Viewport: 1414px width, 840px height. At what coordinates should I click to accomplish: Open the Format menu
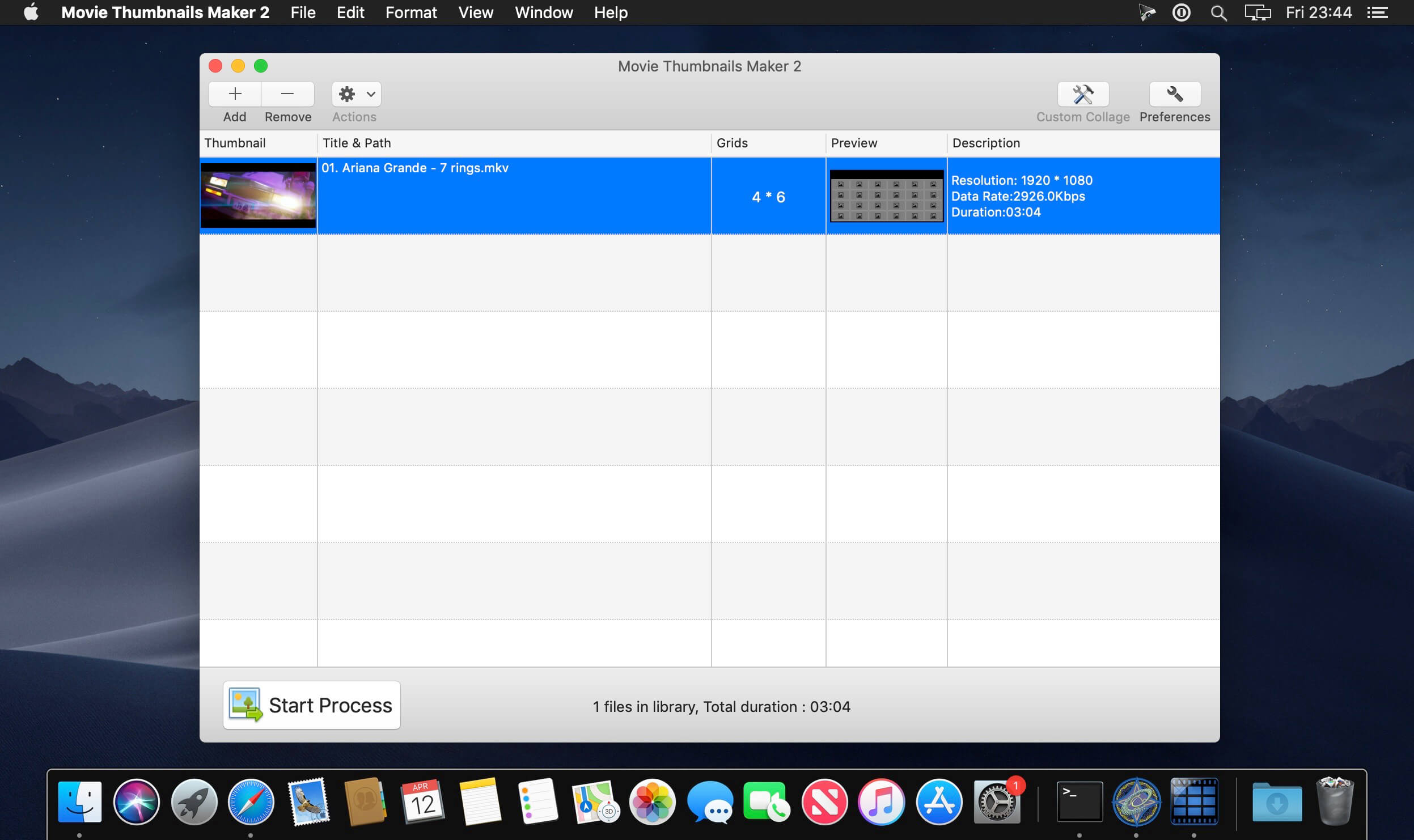click(x=411, y=12)
